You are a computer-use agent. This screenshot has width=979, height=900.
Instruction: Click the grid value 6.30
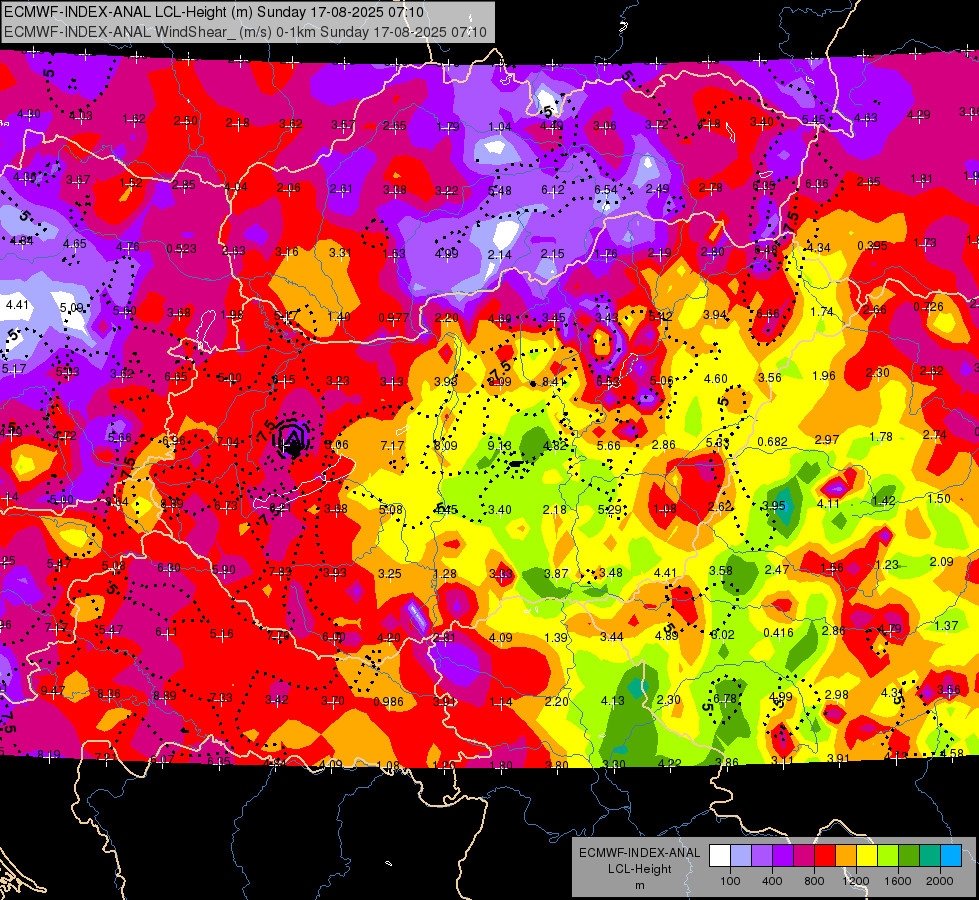coord(169,568)
